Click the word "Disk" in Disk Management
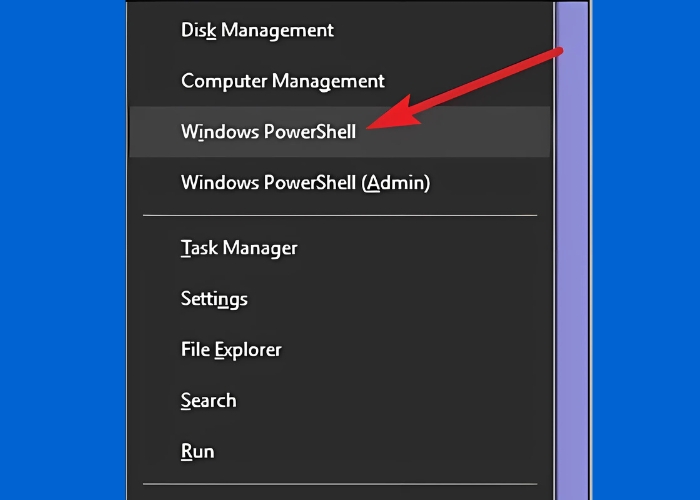This screenshot has width=700, height=500. click(197, 29)
